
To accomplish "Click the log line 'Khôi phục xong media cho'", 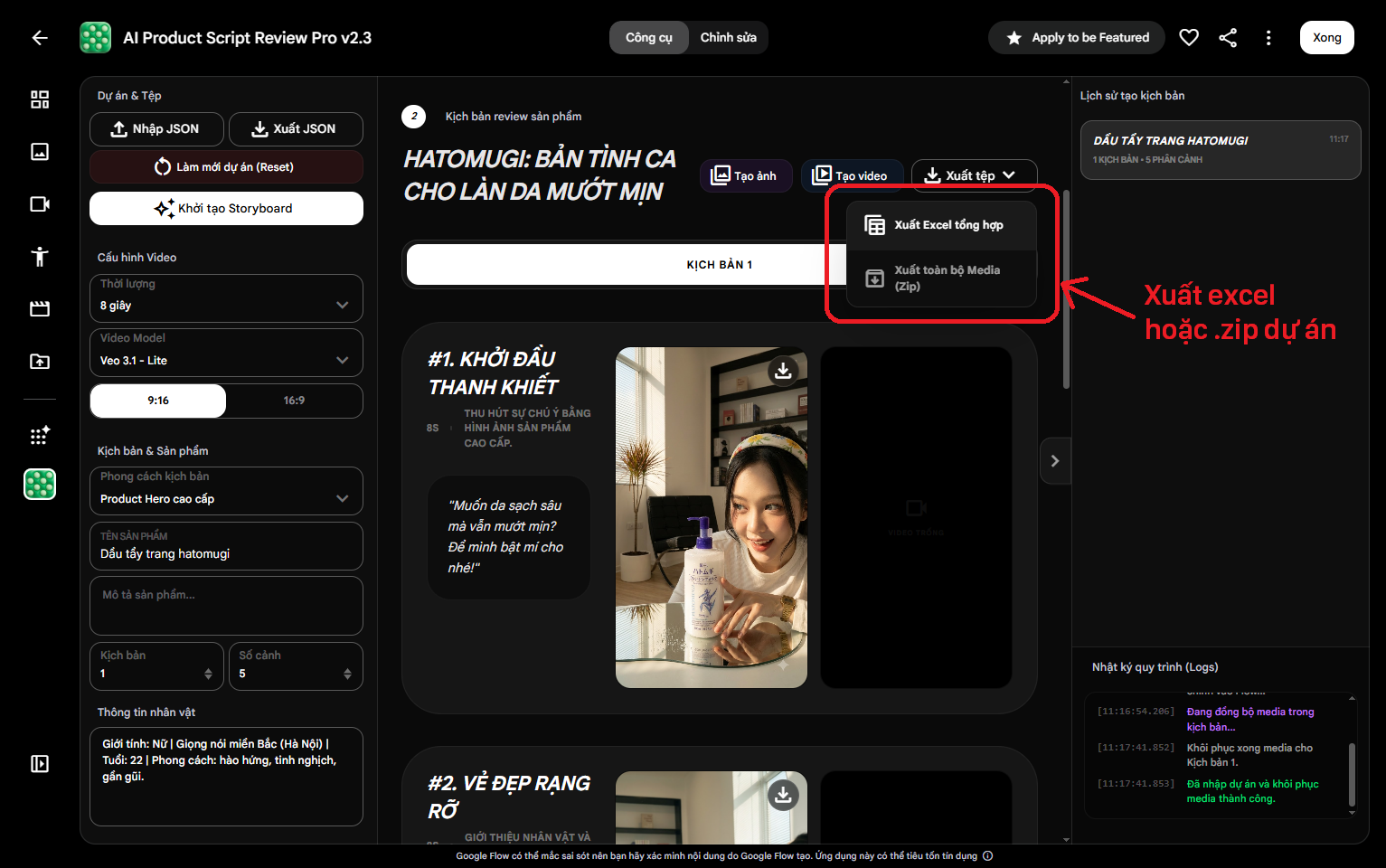I will tap(1249, 755).
